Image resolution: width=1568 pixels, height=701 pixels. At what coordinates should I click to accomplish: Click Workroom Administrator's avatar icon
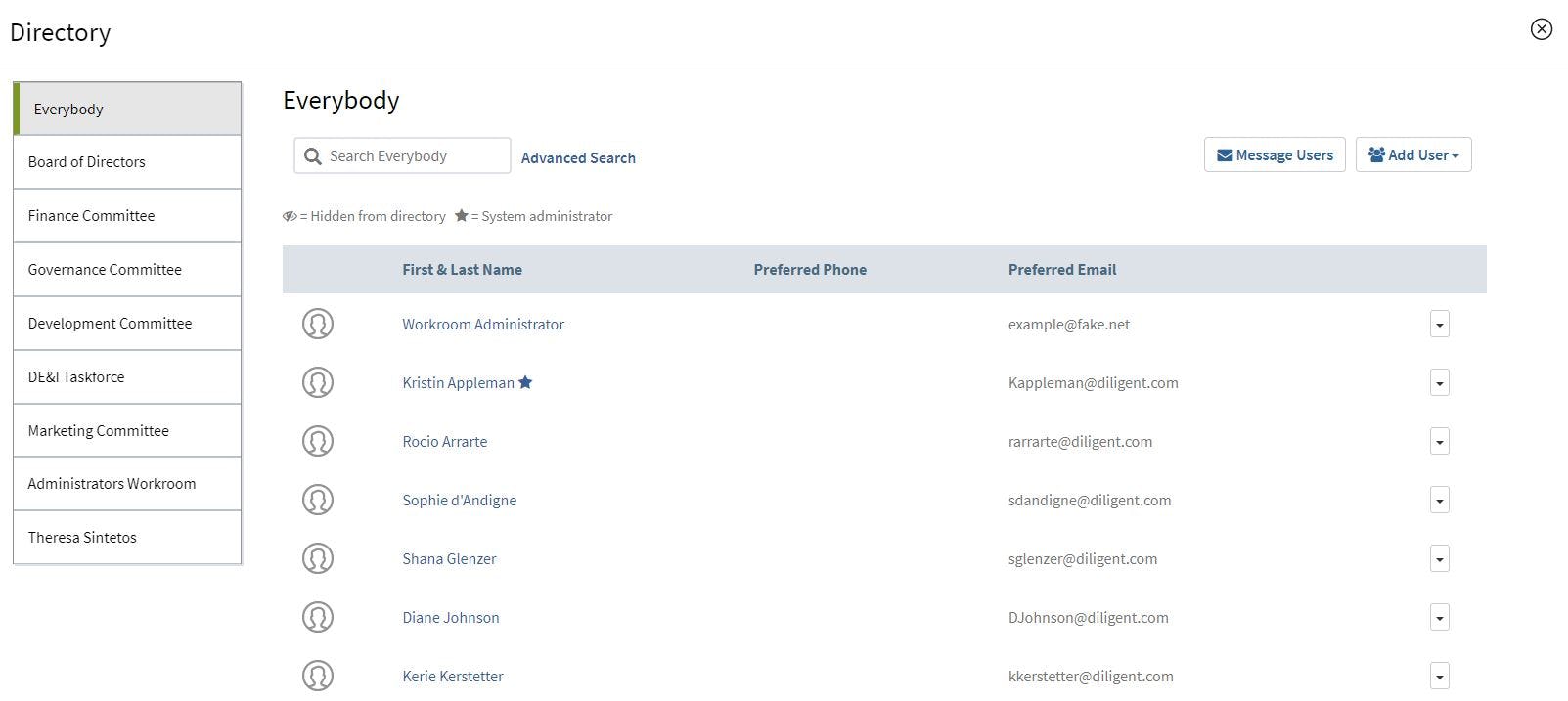click(x=318, y=324)
